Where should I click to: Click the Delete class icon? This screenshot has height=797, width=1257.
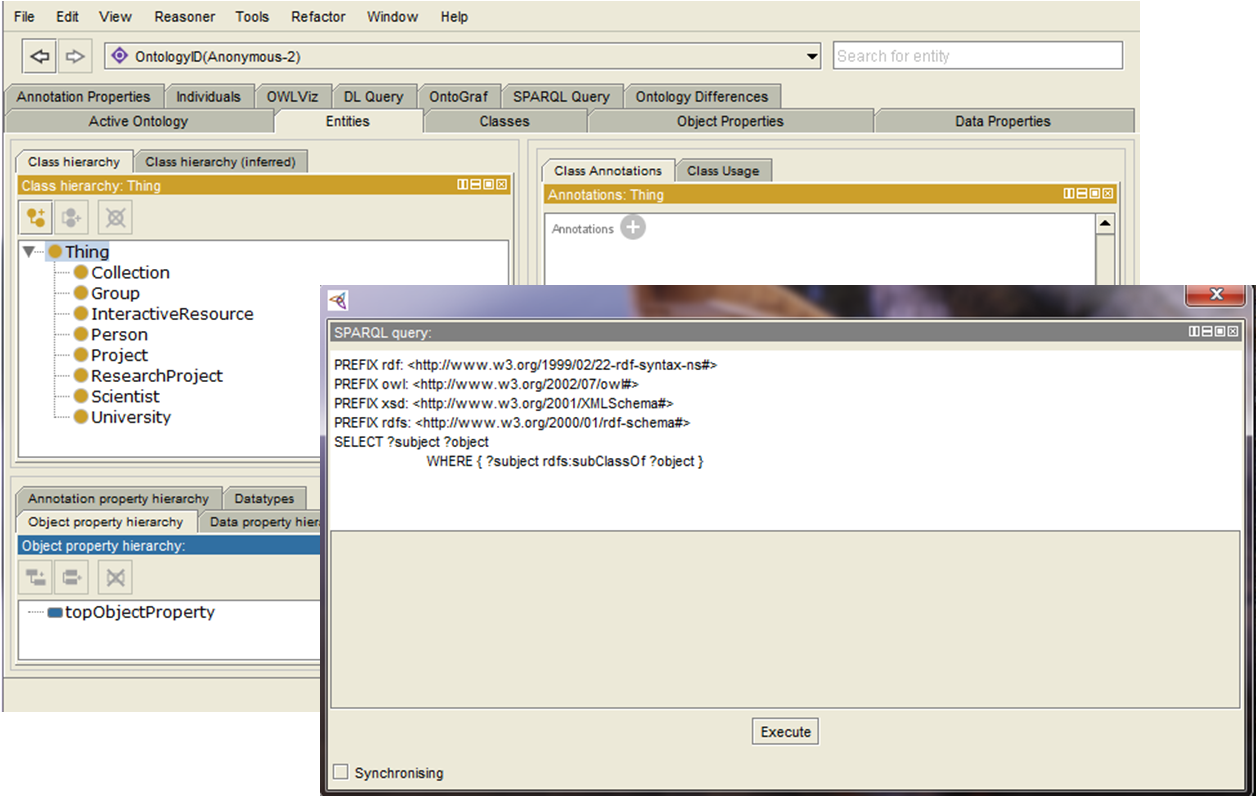click(114, 217)
